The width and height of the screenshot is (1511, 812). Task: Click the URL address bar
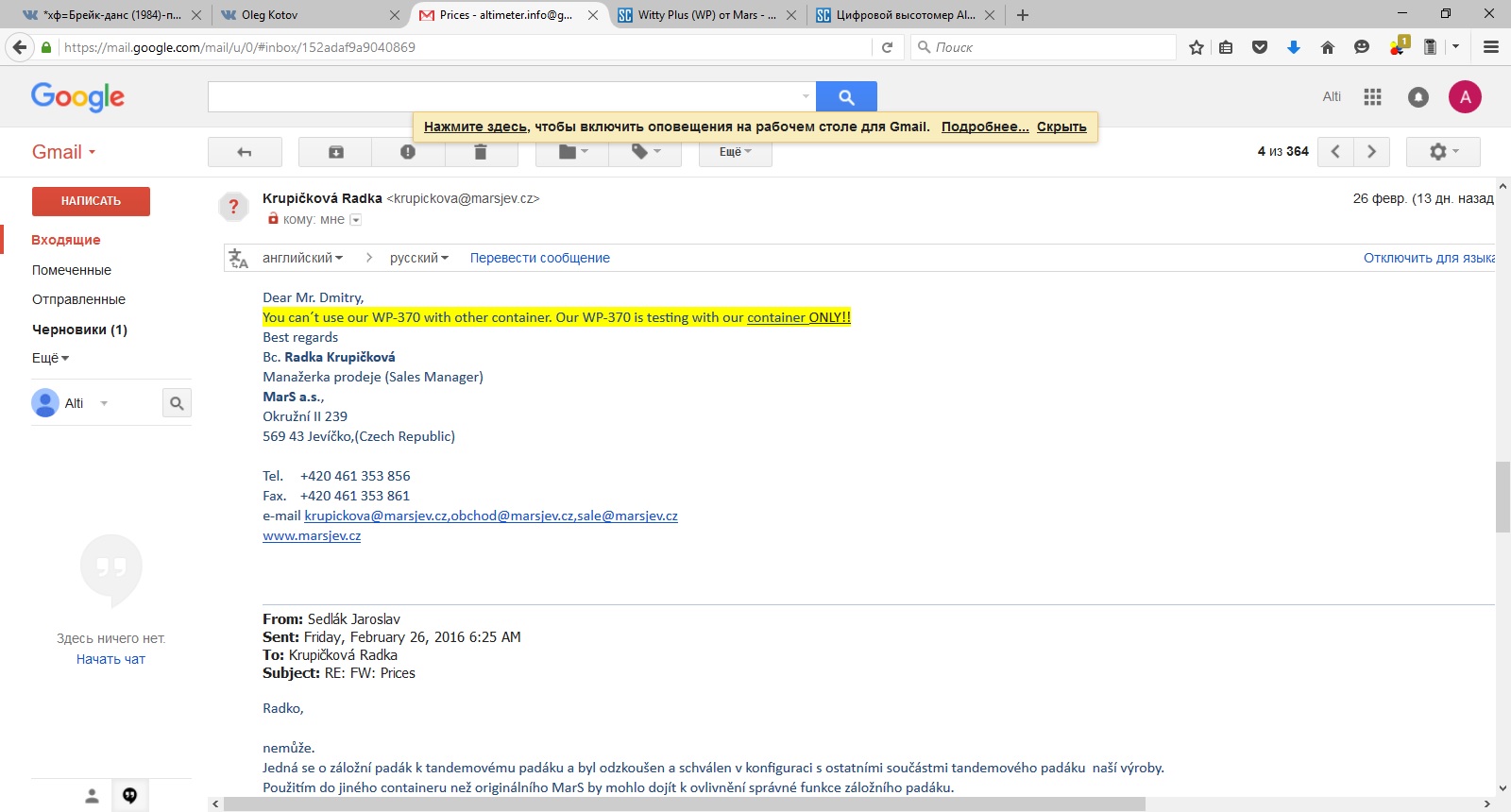[463, 47]
